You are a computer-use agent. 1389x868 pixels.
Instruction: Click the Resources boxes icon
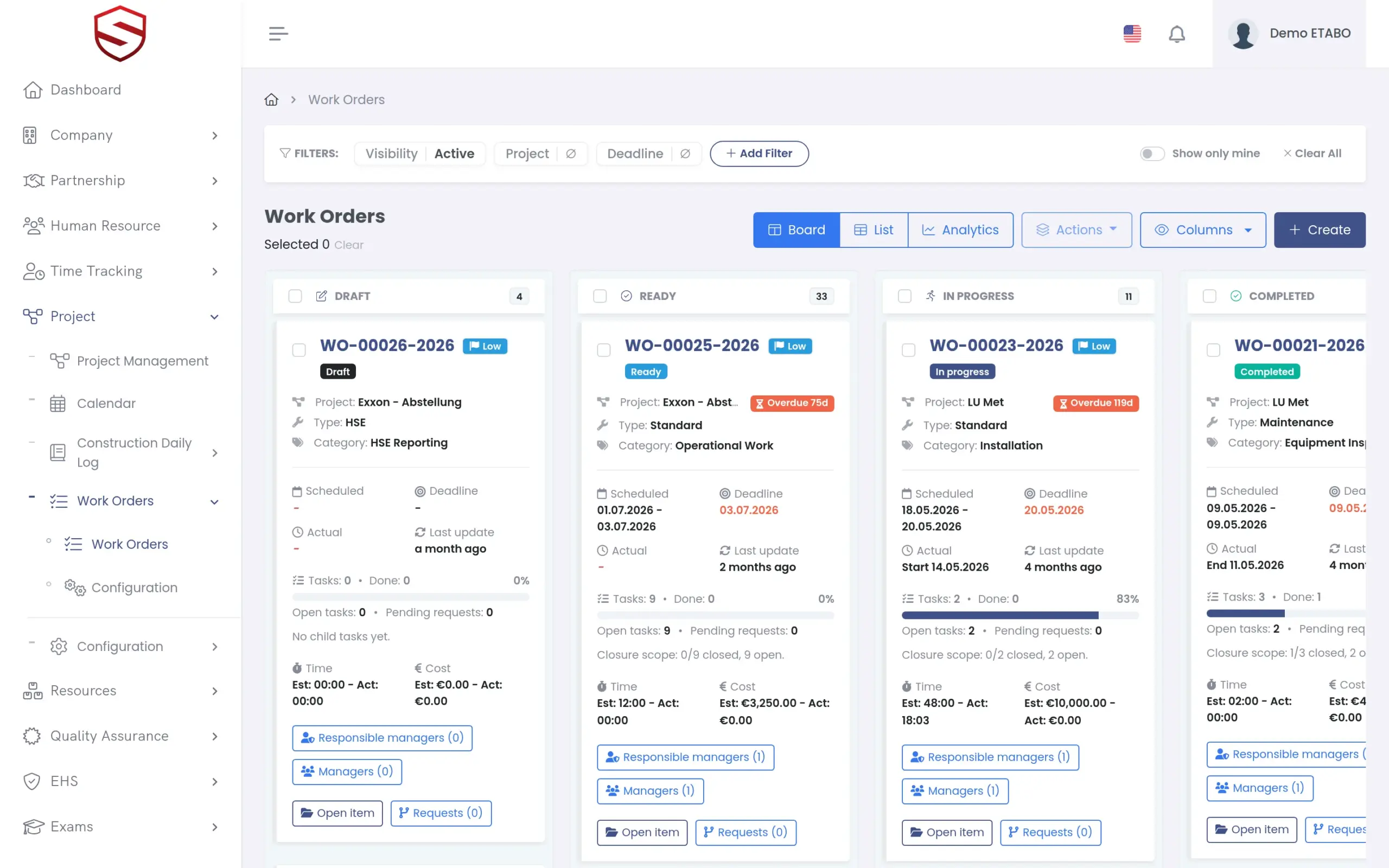tap(33, 691)
